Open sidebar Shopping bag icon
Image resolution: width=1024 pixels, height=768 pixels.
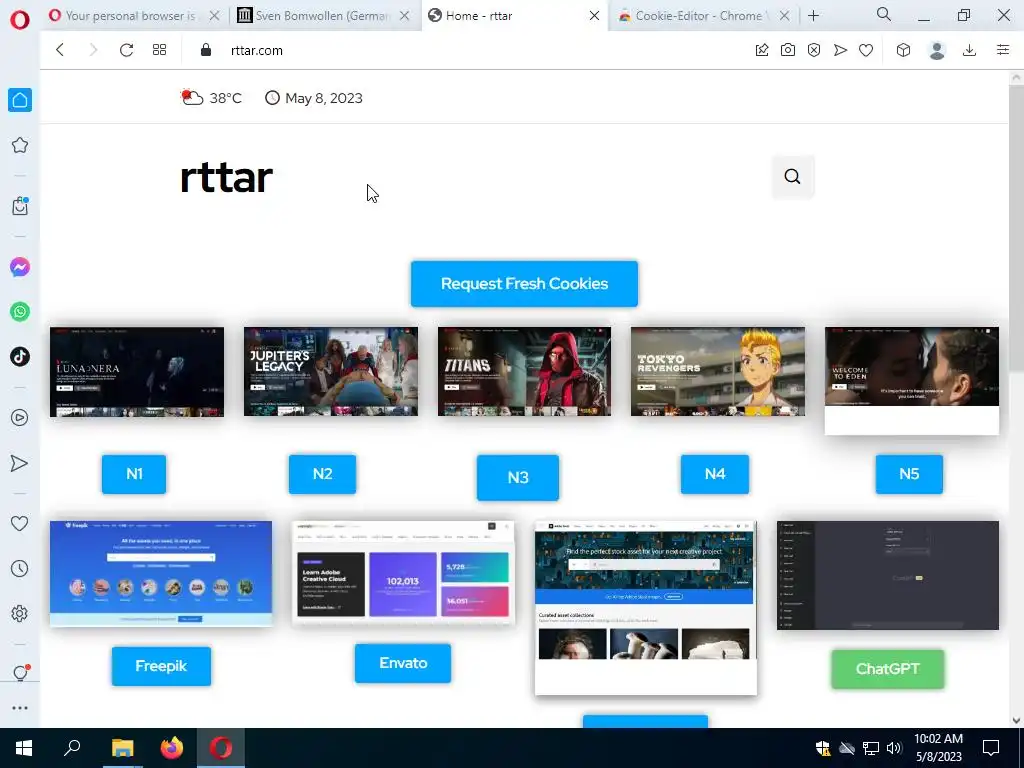(20, 206)
